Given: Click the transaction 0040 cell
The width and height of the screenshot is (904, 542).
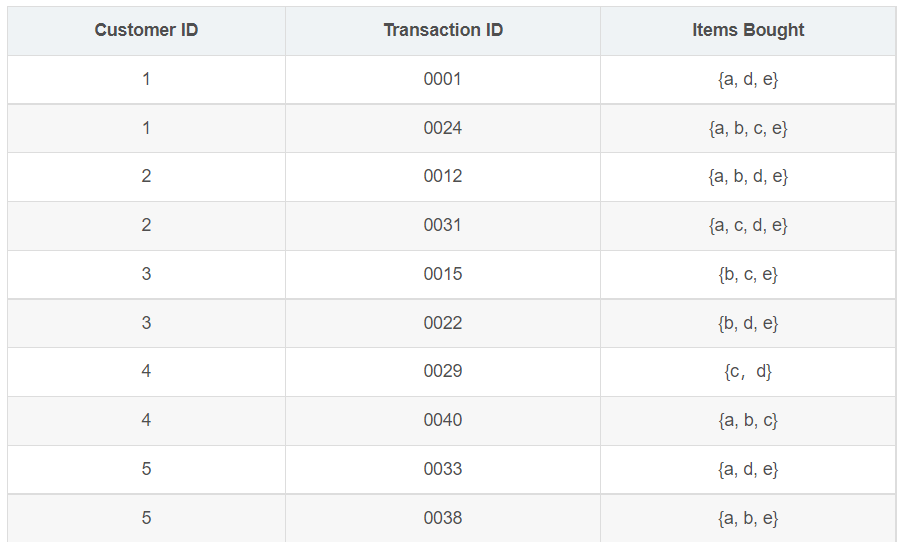Looking at the screenshot, I should pyautogui.click(x=443, y=420).
